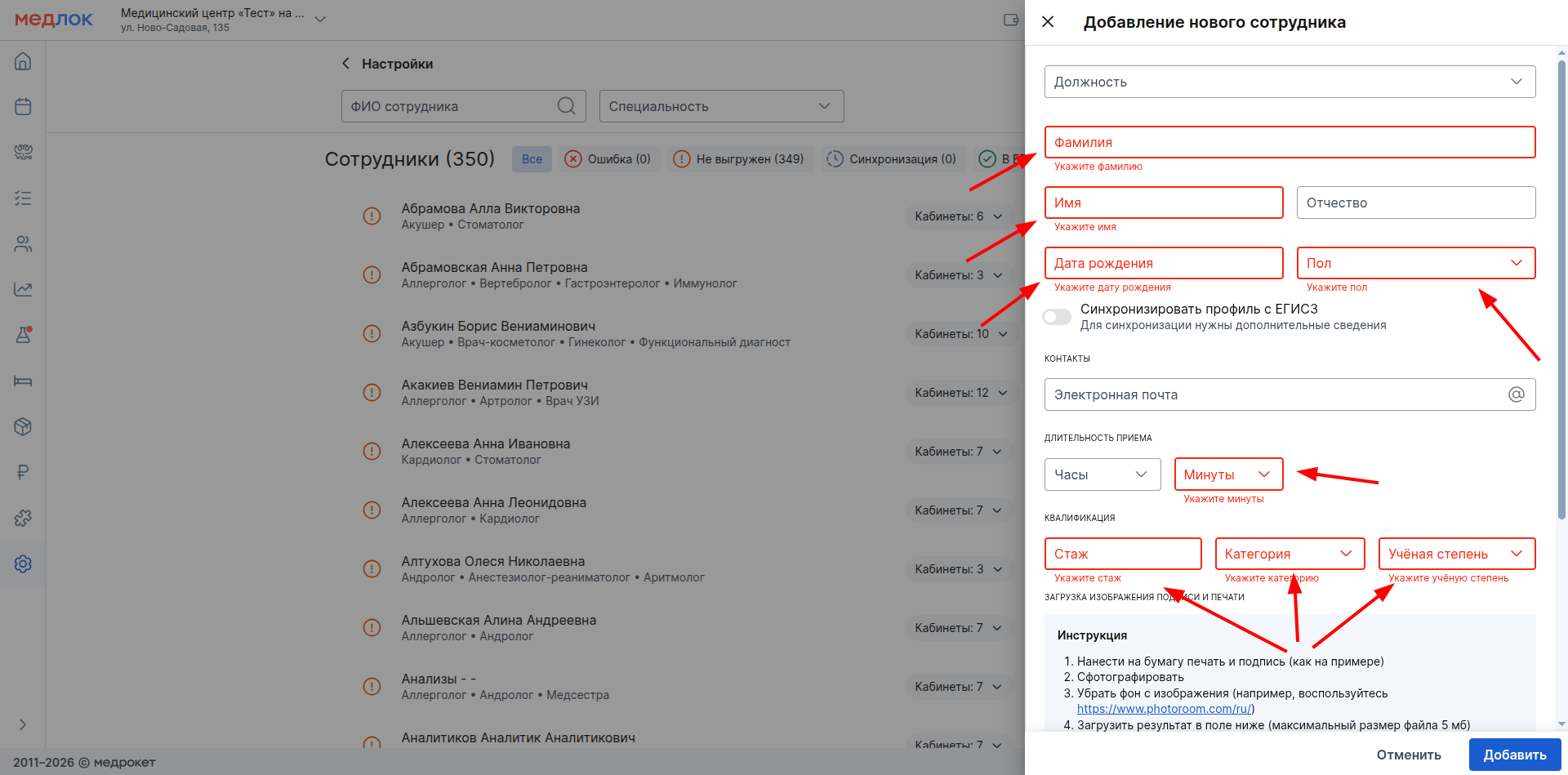Open the calendar schedule icon in sidebar

tap(23, 107)
